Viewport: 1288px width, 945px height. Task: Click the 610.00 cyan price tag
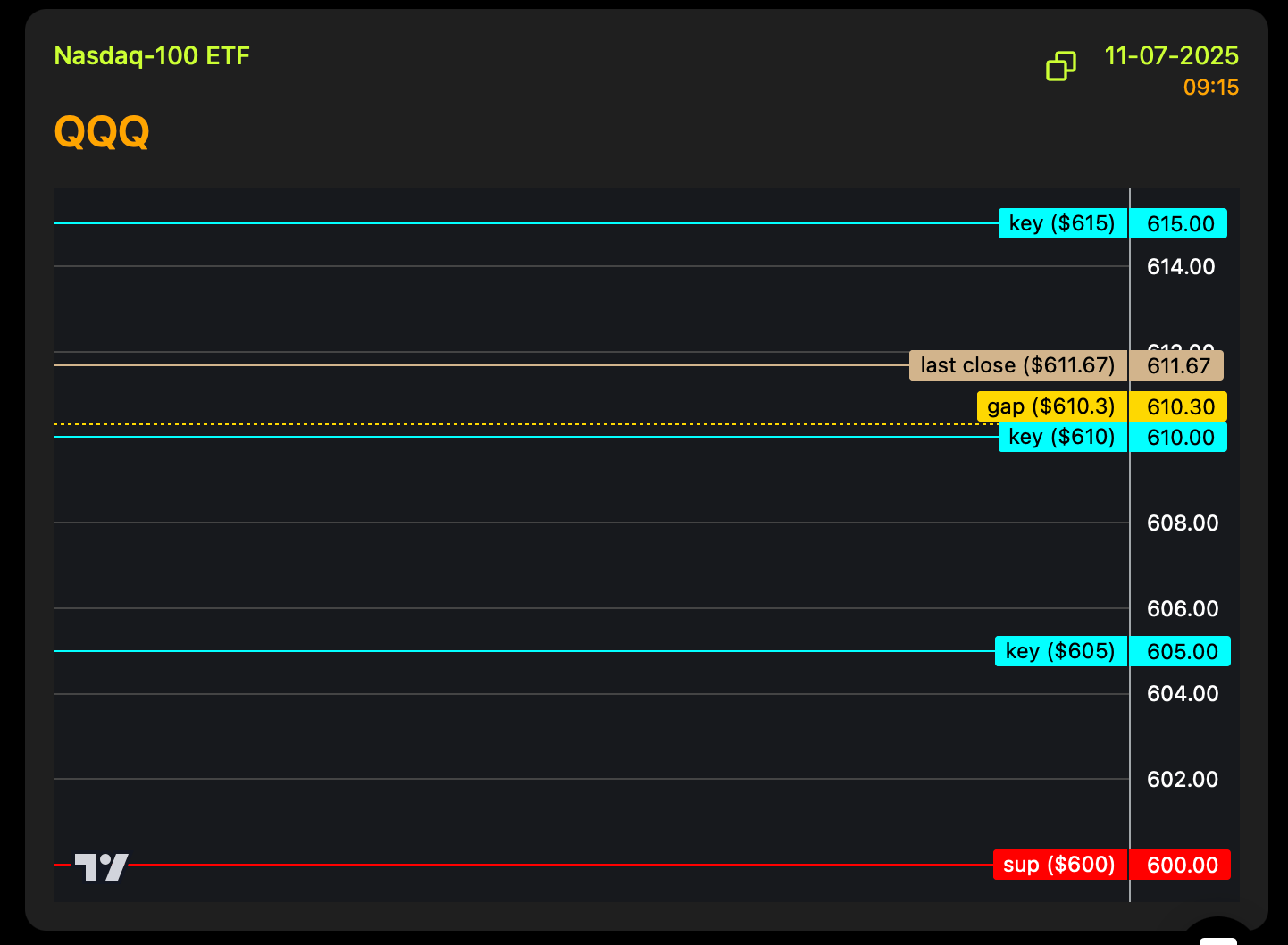click(x=1180, y=437)
